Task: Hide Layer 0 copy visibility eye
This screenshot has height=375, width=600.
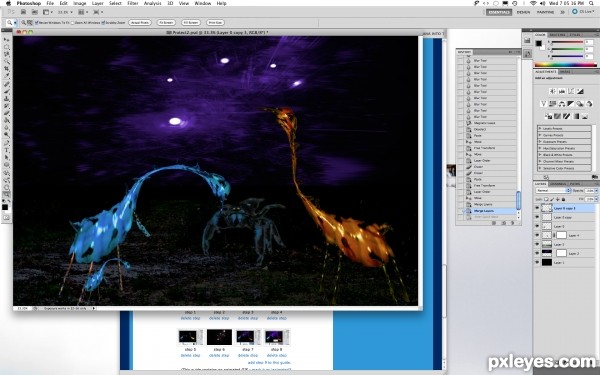Action: tap(537, 217)
